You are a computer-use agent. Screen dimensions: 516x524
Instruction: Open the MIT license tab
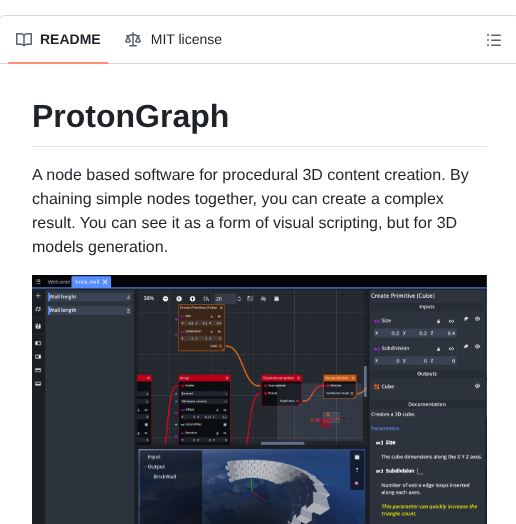pos(173,40)
